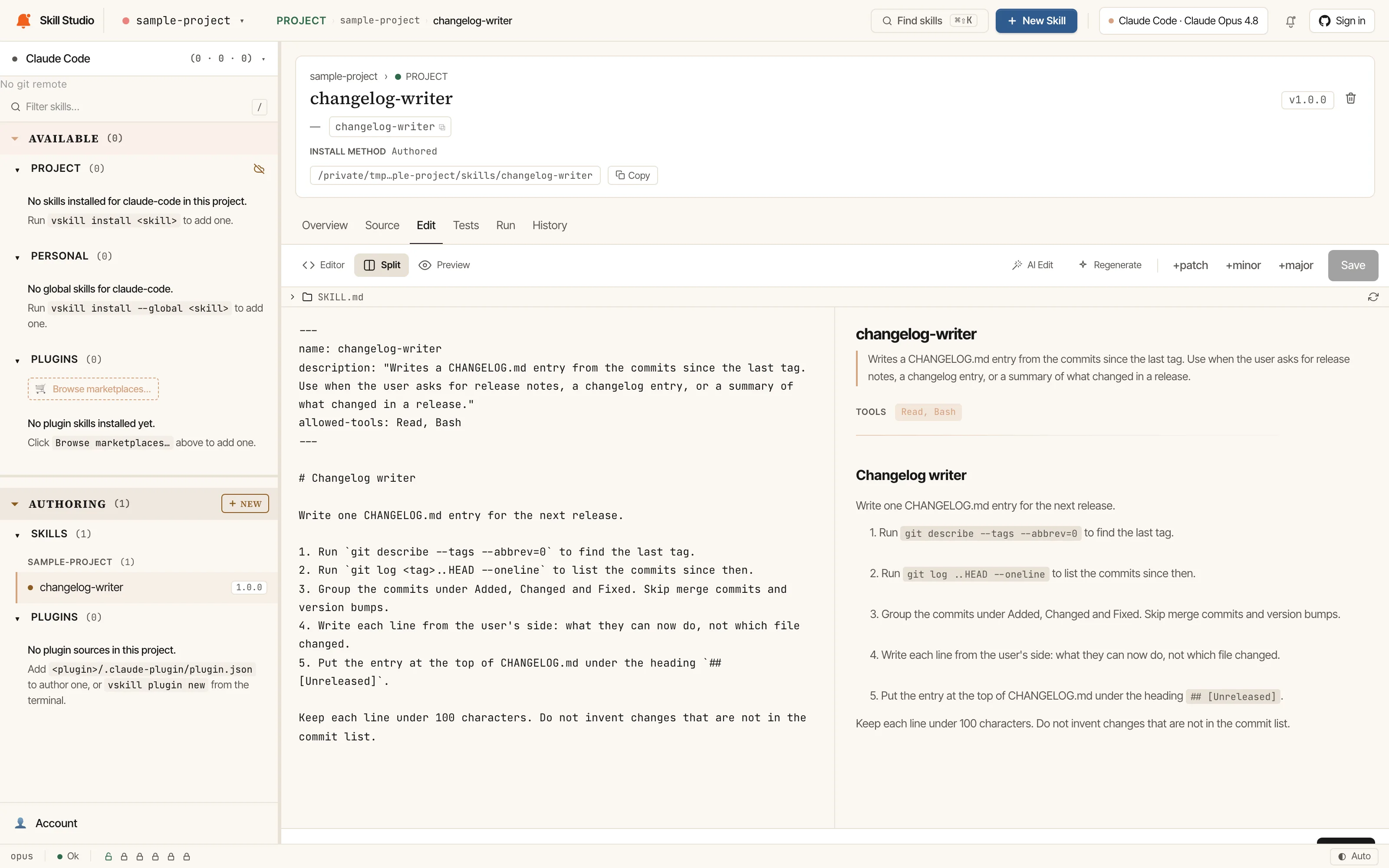Expand the SKILL.md file tree chevron

click(292, 297)
